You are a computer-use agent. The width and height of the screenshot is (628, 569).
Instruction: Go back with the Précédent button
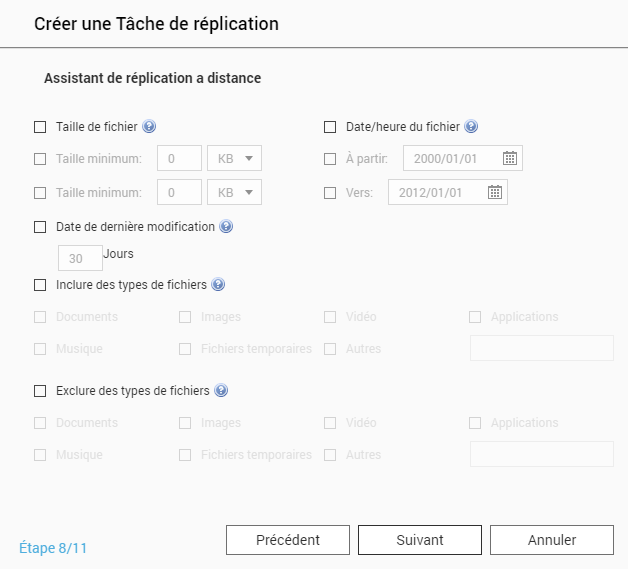[x=288, y=540]
